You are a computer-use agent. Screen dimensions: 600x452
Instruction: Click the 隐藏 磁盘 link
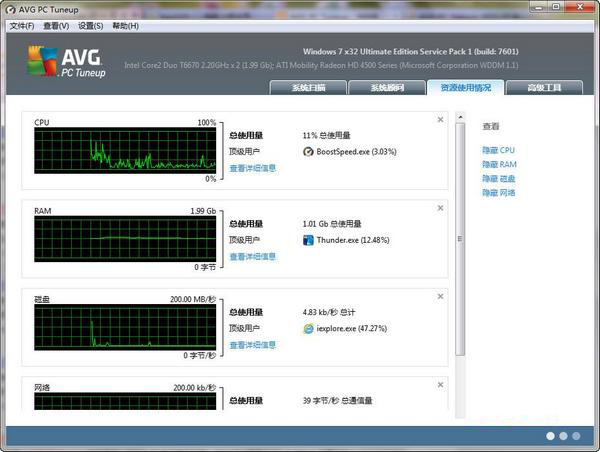pos(499,178)
